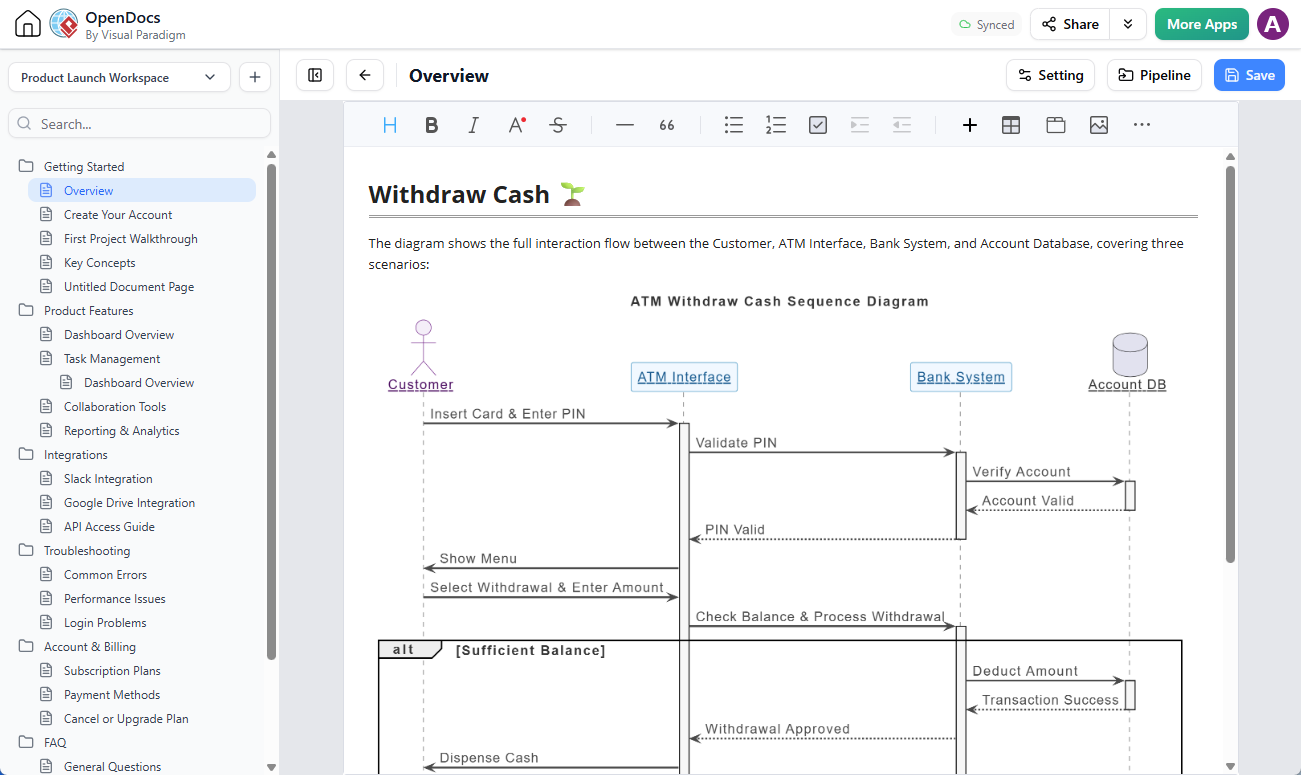Click the sidebar search field
Image resolution: width=1301 pixels, height=775 pixels.
pyautogui.click(x=139, y=124)
